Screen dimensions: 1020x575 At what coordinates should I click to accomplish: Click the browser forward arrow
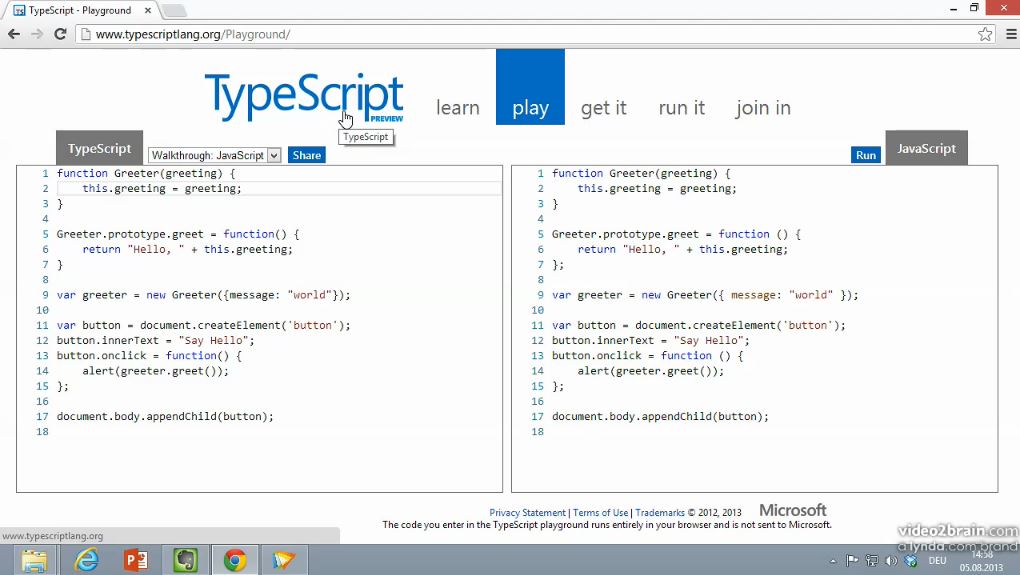pos(37,34)
